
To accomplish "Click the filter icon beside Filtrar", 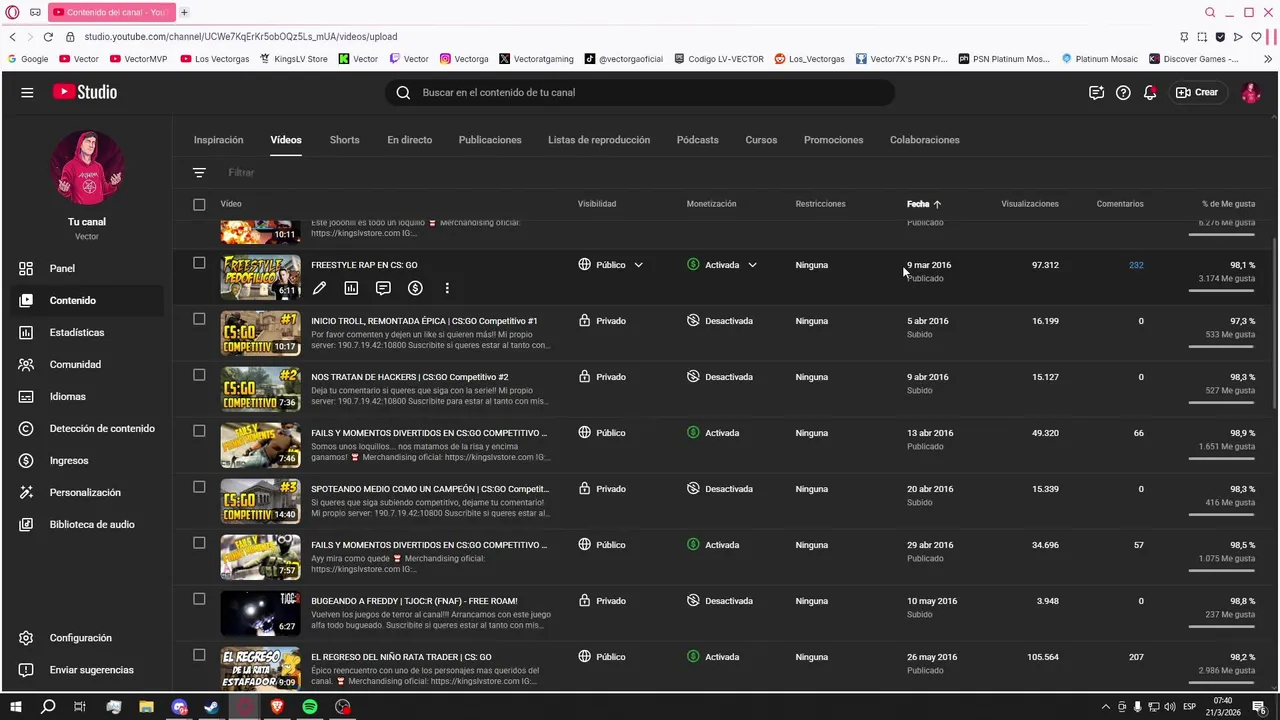I will pos(199,173).
